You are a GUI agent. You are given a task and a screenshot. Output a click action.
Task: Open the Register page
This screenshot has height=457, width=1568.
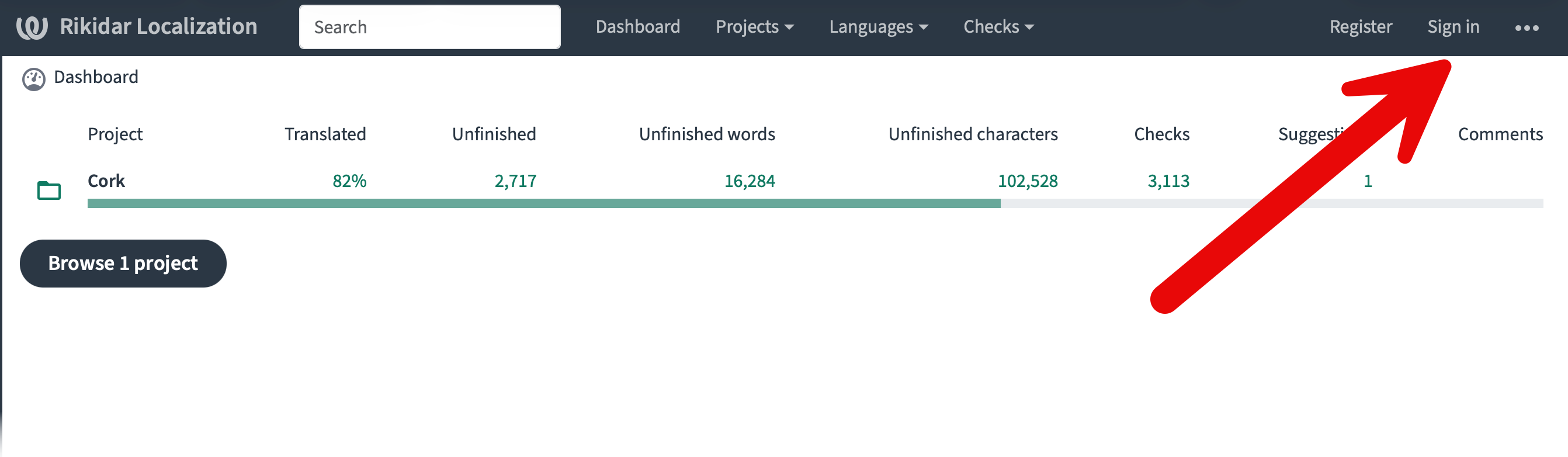pos(1361,27)
